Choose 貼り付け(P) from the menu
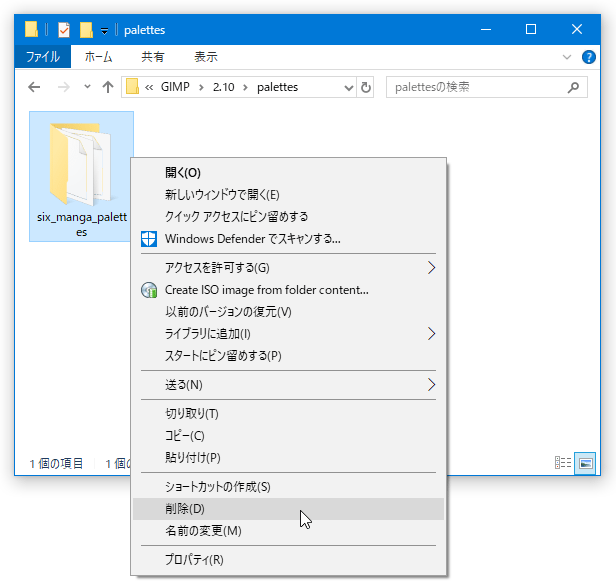Viewport: 616px width, 588px height. [x=288, y=458]
